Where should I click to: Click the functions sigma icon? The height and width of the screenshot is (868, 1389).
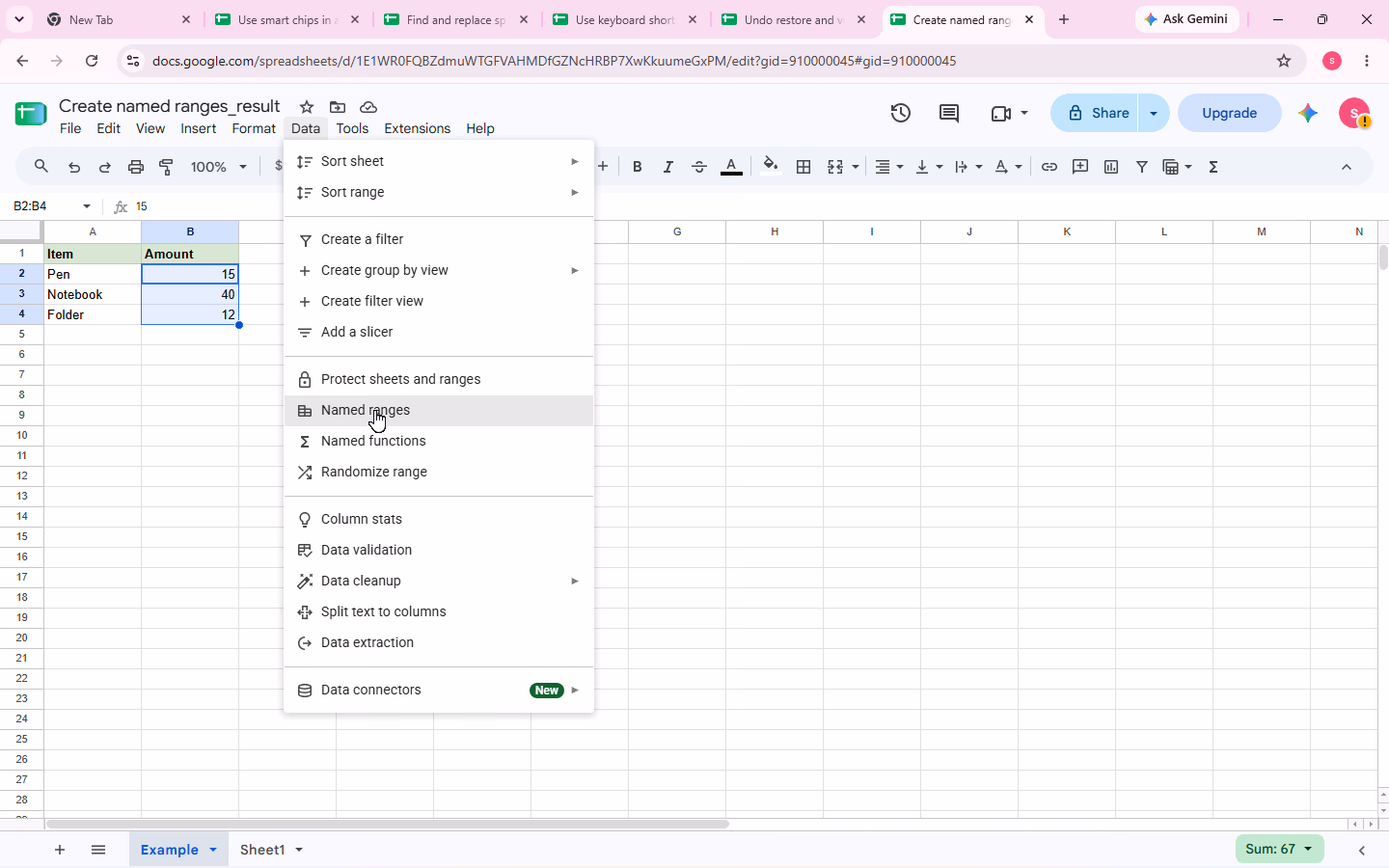(x=1213, y=167)
